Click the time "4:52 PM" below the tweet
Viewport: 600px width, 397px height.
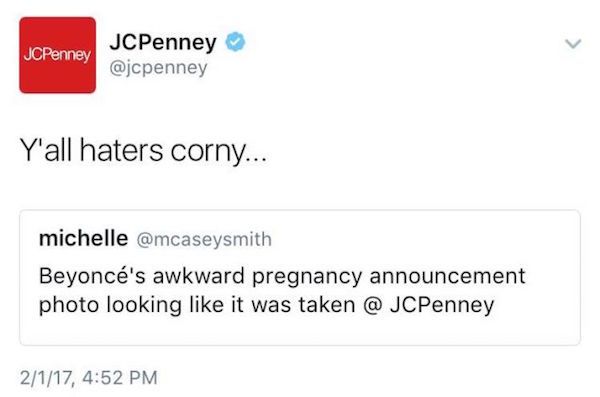[120, 377]
